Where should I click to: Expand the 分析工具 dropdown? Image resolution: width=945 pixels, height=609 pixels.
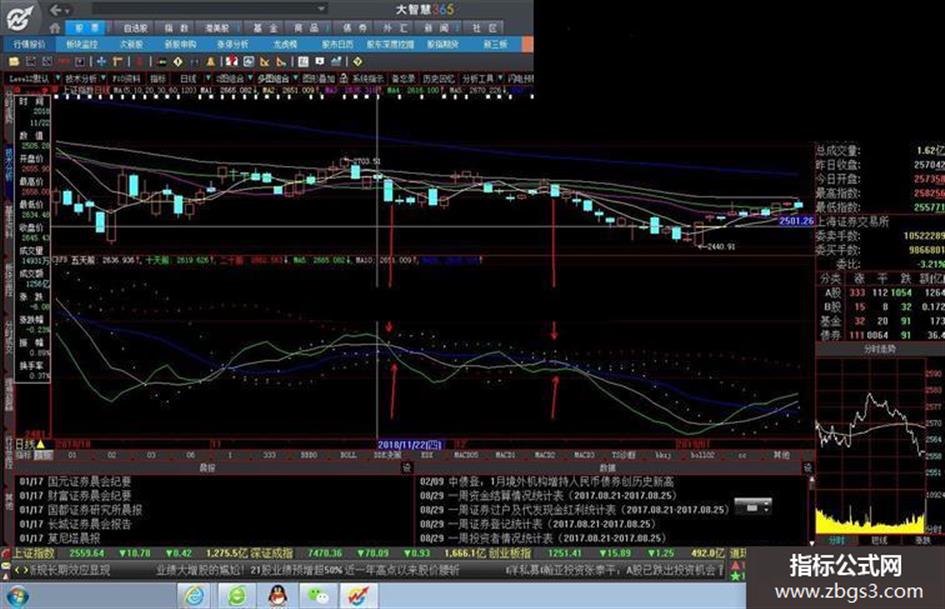[x=500, y=78]
